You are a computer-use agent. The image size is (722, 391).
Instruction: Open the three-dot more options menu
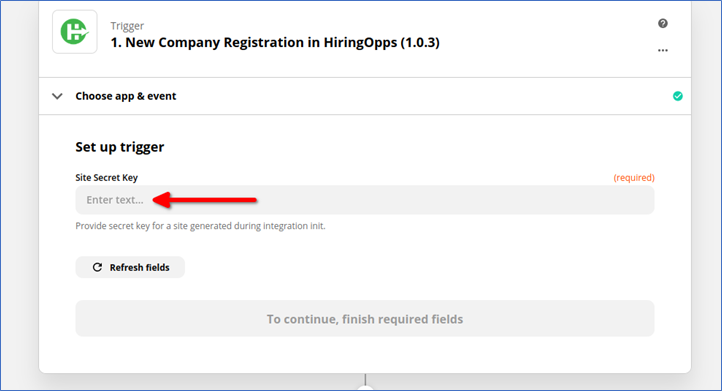[663, 50]
